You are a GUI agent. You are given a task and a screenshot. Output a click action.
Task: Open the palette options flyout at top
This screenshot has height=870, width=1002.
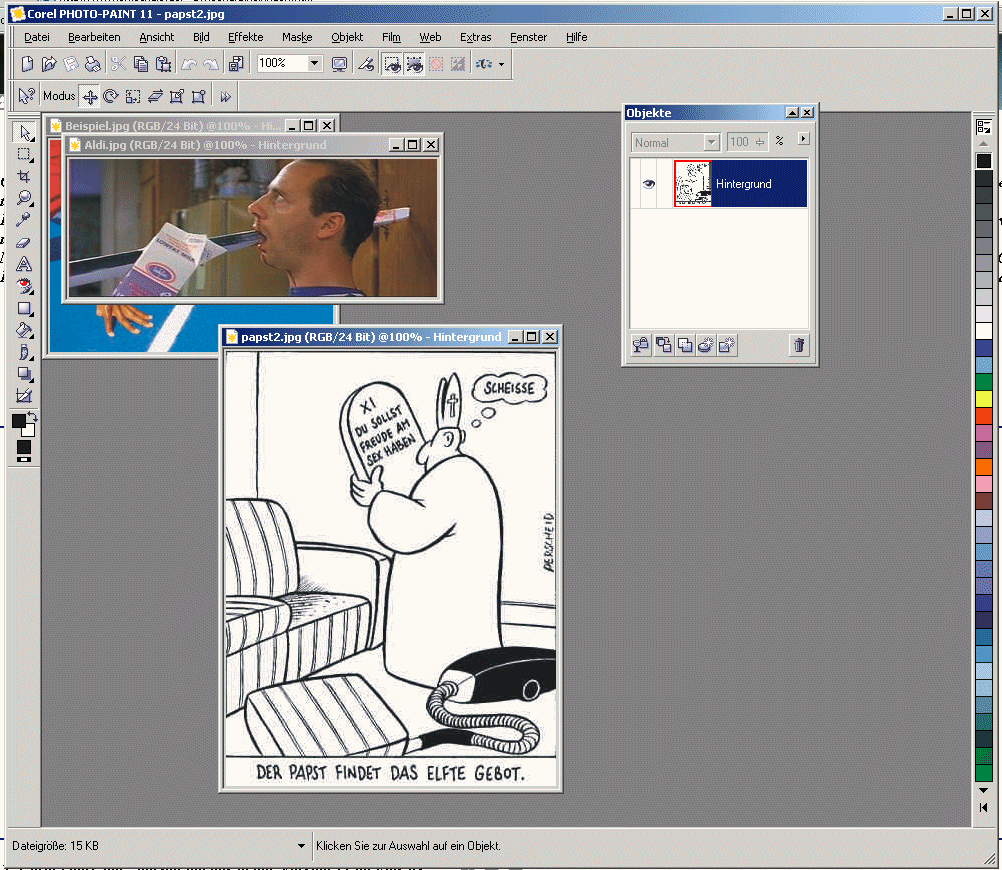click(x=983, y=127)
